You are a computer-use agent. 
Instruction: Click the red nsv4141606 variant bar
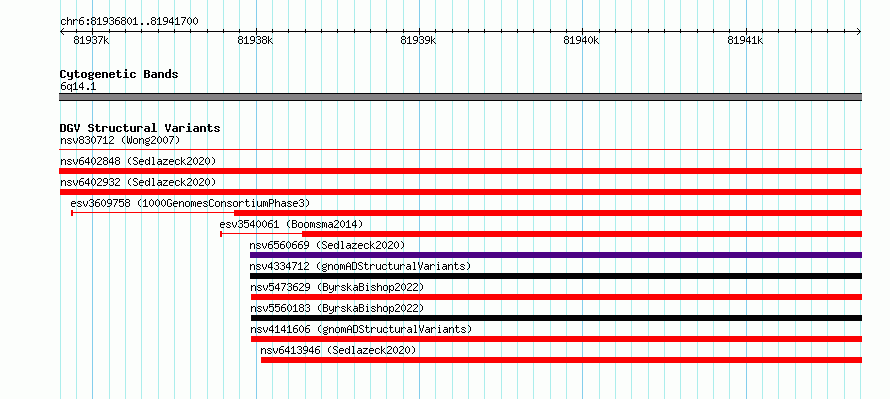tap(556, 339)
